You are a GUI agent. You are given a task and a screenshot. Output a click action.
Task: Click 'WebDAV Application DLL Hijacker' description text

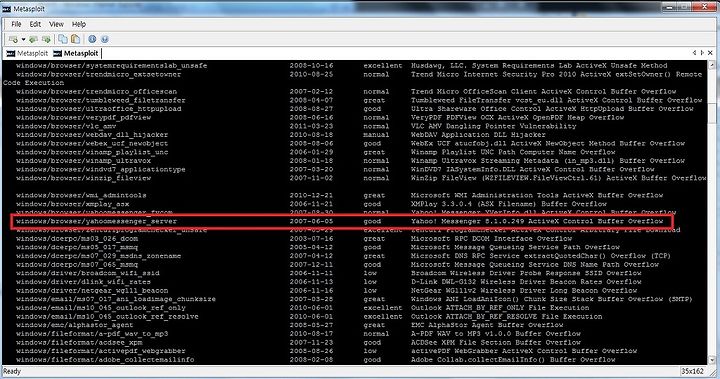pyautogui.click(x=478, y=135)
